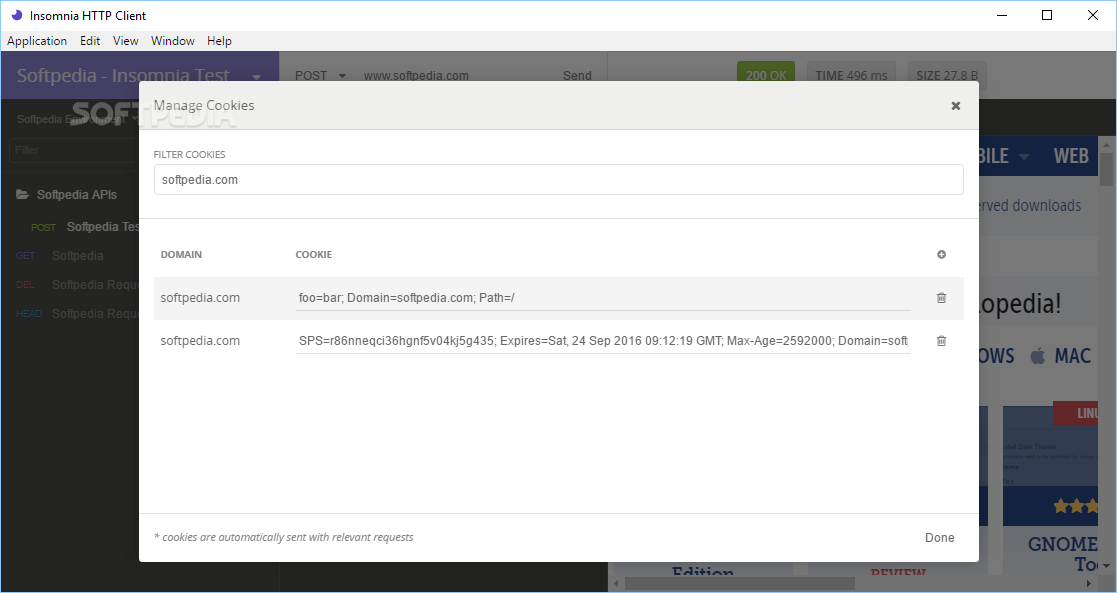Click the 200 OK status badge

coord(766,75)
